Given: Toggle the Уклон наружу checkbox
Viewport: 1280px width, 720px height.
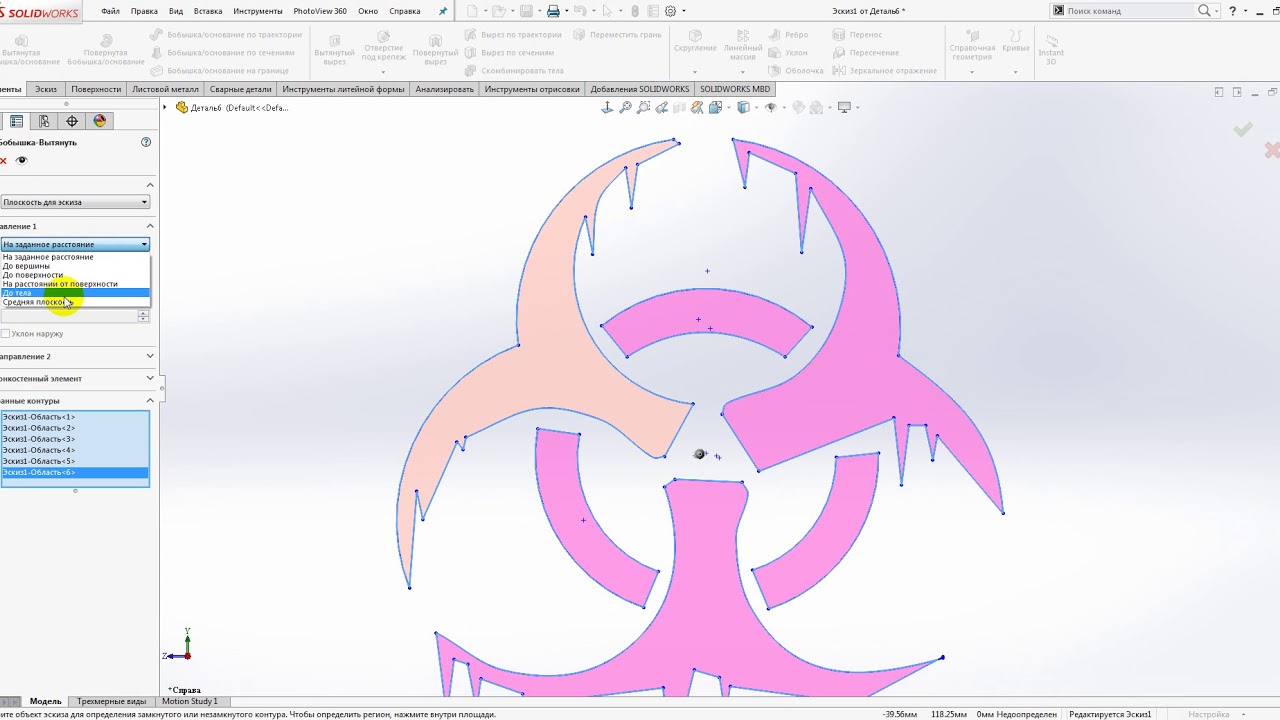Looking at the screenshot, I should pos(6,333).
